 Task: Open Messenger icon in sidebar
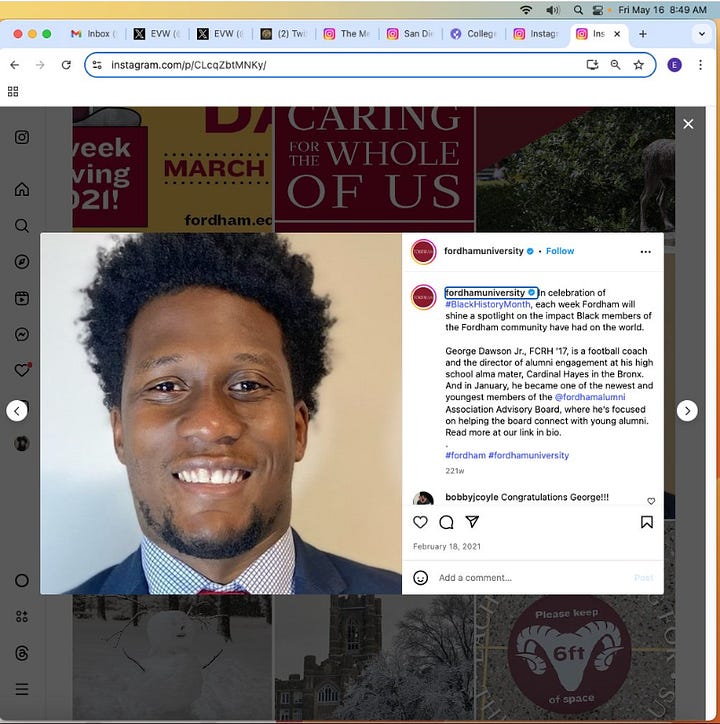pyautogui.click(x=22, y=334)
